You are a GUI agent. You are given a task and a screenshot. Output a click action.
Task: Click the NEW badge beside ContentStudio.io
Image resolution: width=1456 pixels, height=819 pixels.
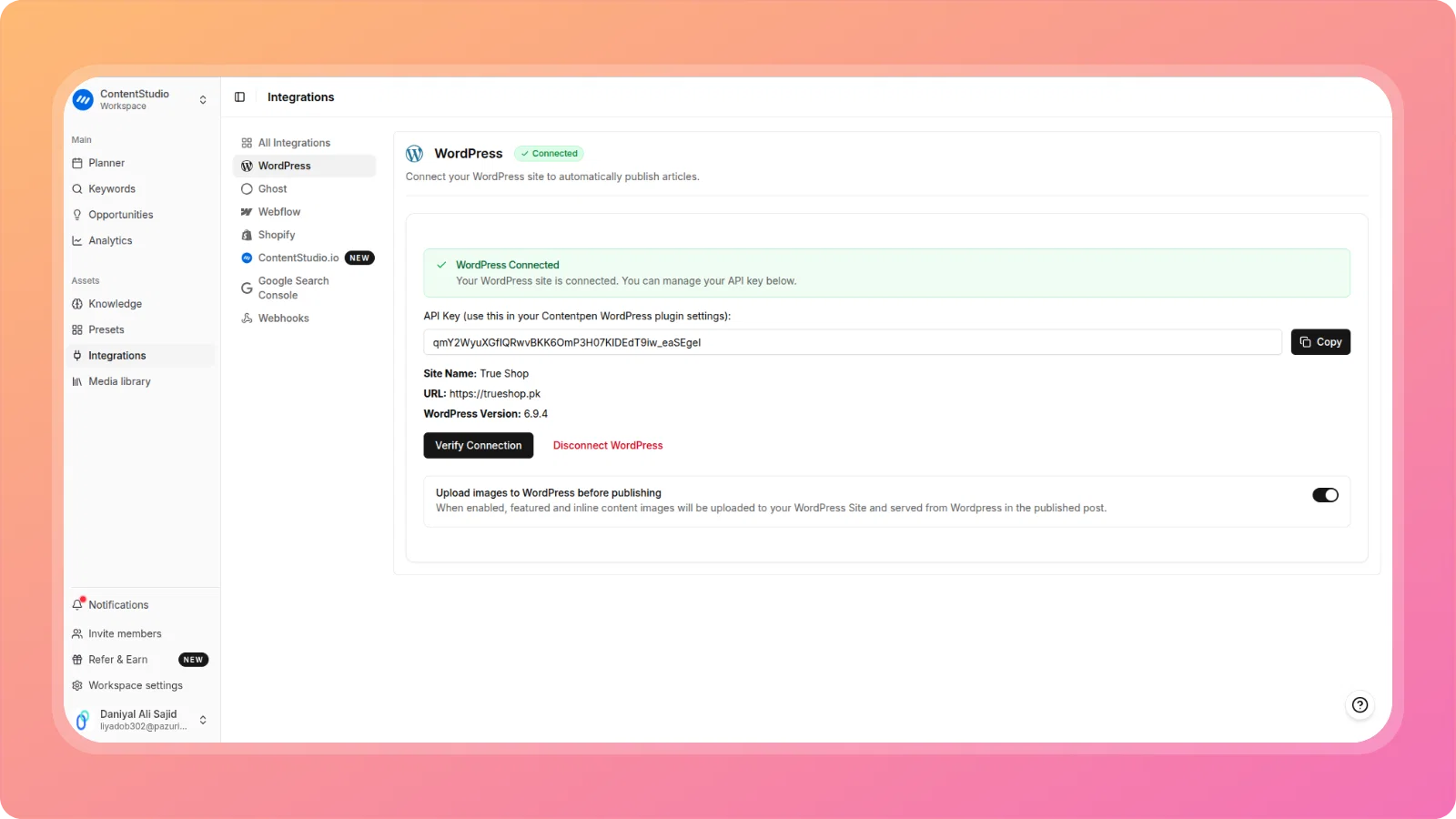pyautogui.click(x=359, y=258)
